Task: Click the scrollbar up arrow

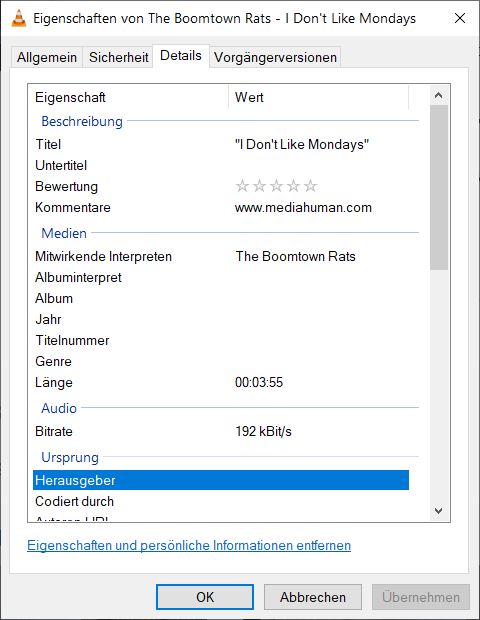Action: [438, 95]
